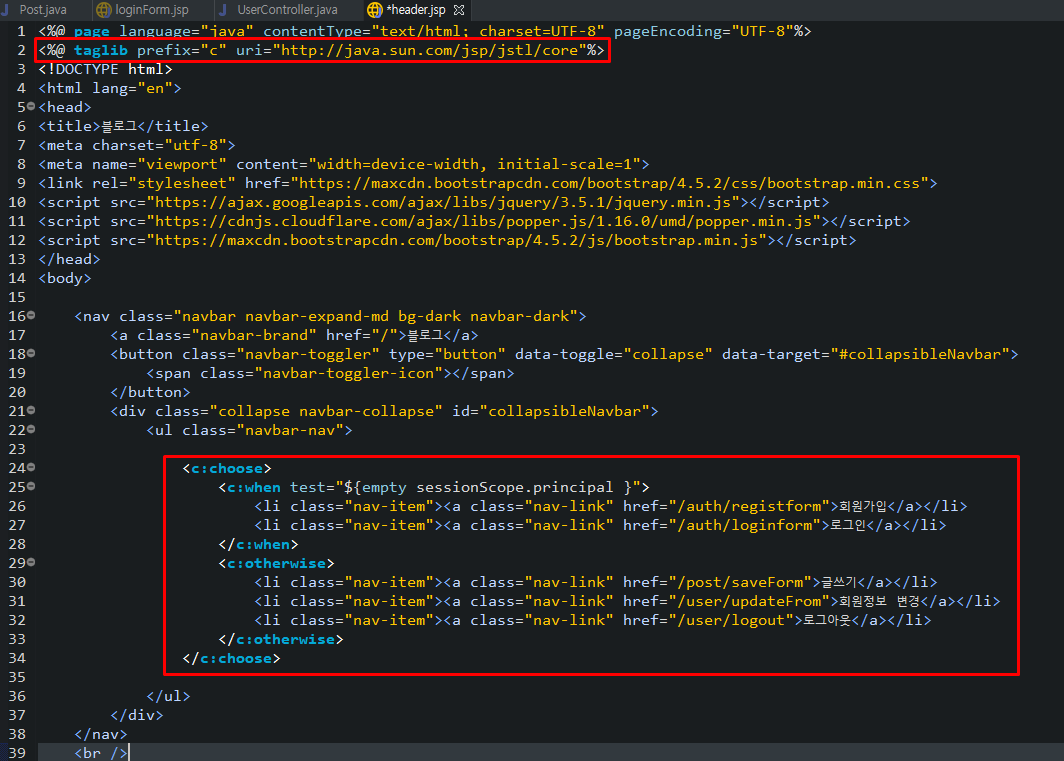Click the jstl/core URI string

430,50
